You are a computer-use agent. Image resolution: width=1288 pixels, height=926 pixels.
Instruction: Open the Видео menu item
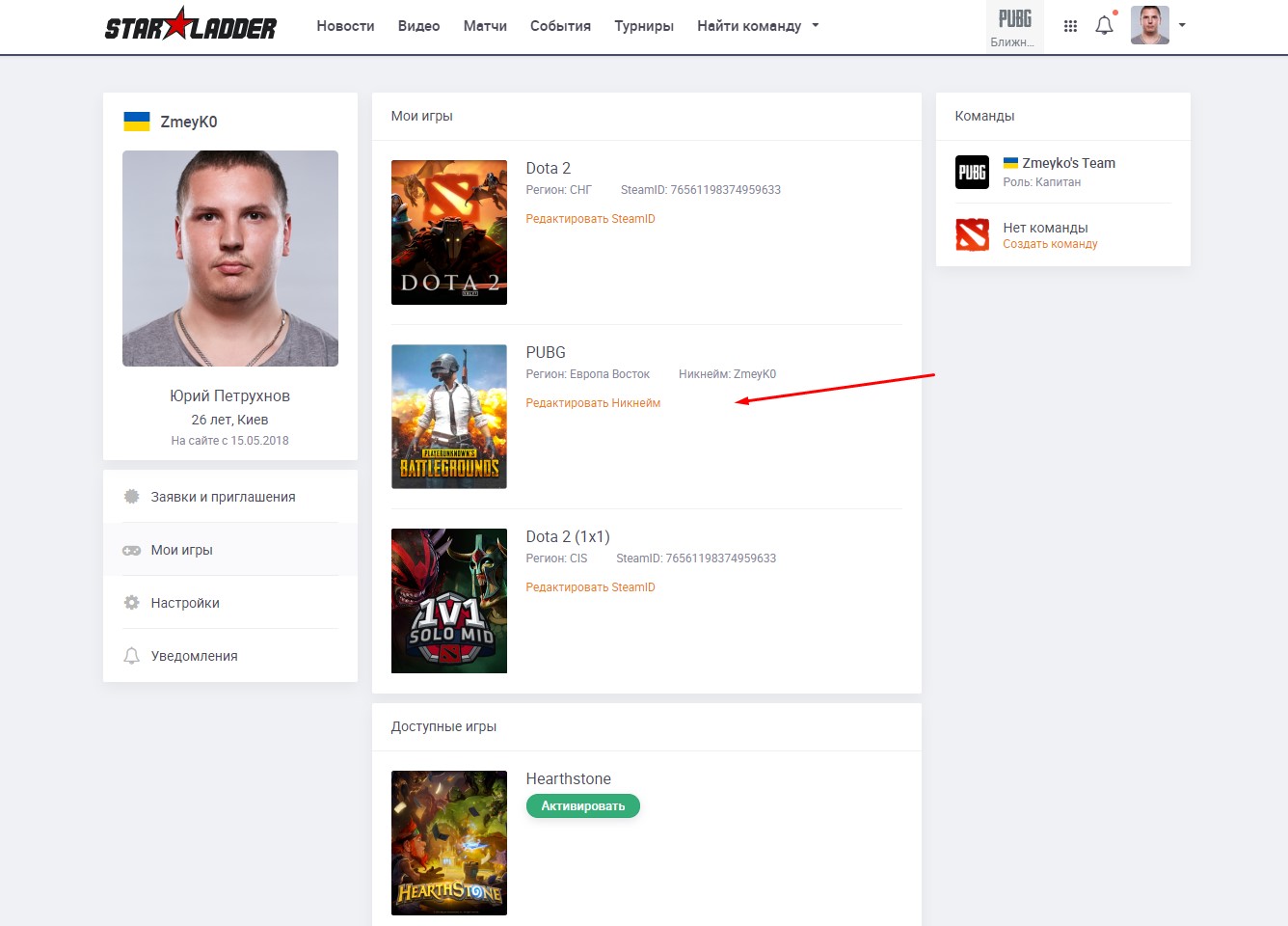point(418,26)
